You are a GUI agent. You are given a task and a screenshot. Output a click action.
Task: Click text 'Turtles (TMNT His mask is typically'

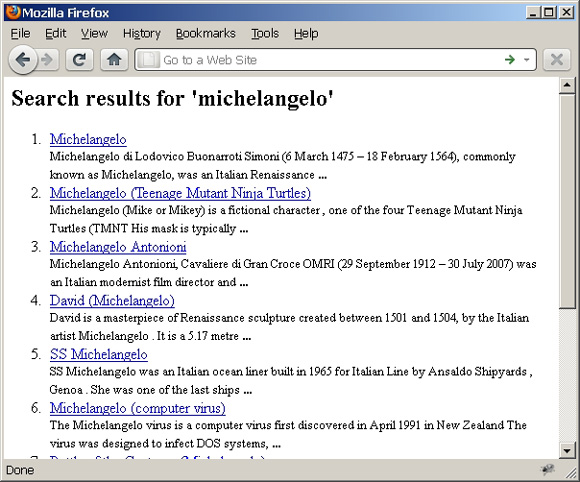tap(143, 228)
